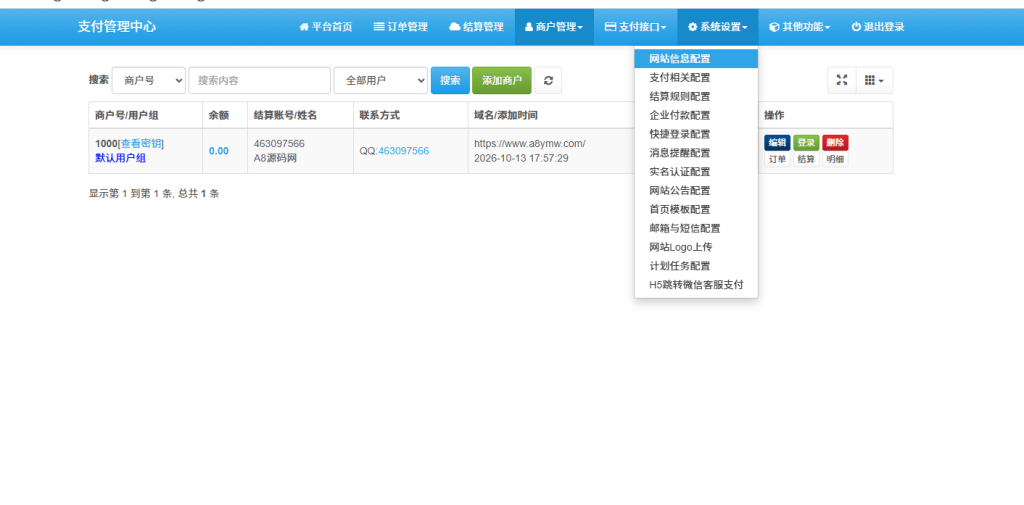Click the 2026-10-13 17:57:29 timestamp
Screen dimensions: 1024x505
click(x=521, y=158)
